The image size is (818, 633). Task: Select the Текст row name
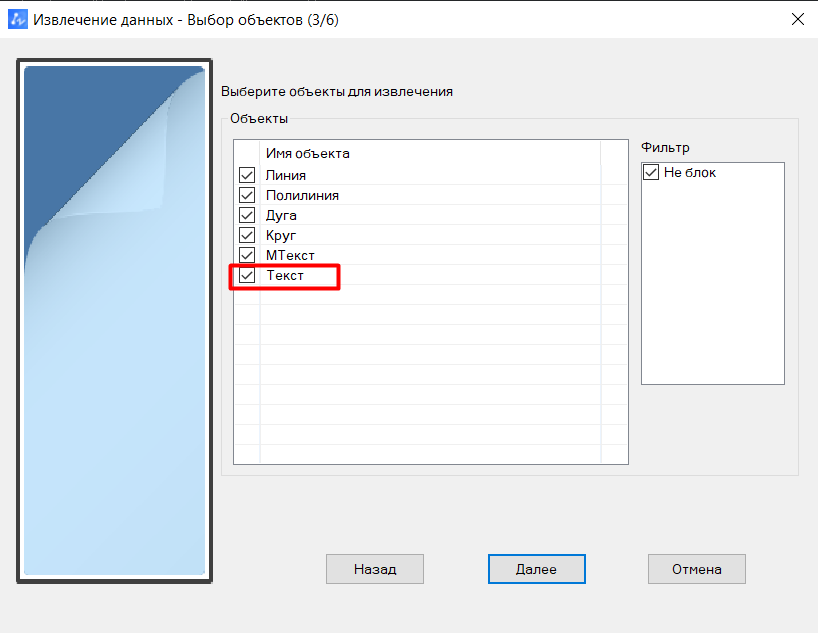point(285,275)
